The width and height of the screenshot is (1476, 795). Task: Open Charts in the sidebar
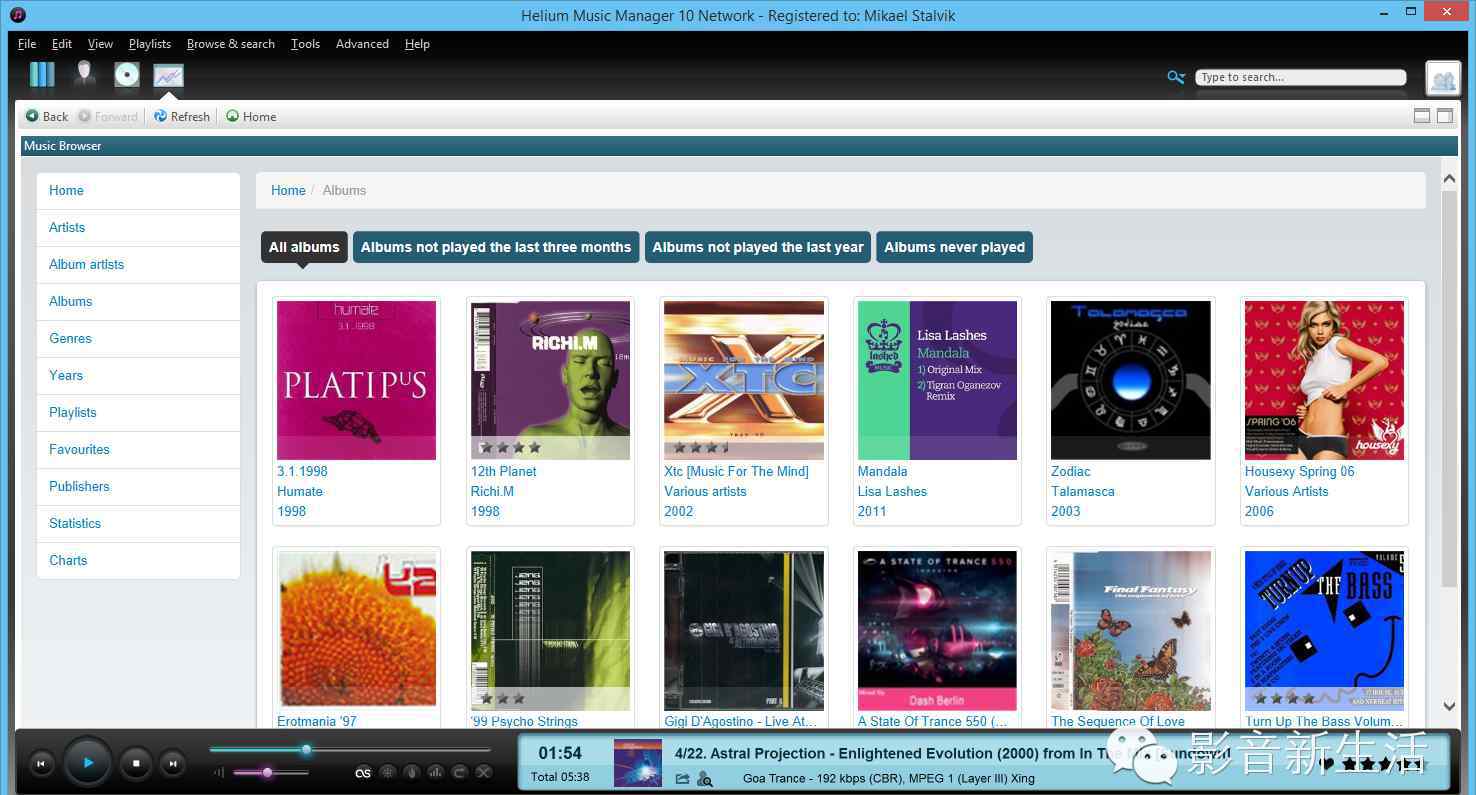pos(138,560)
